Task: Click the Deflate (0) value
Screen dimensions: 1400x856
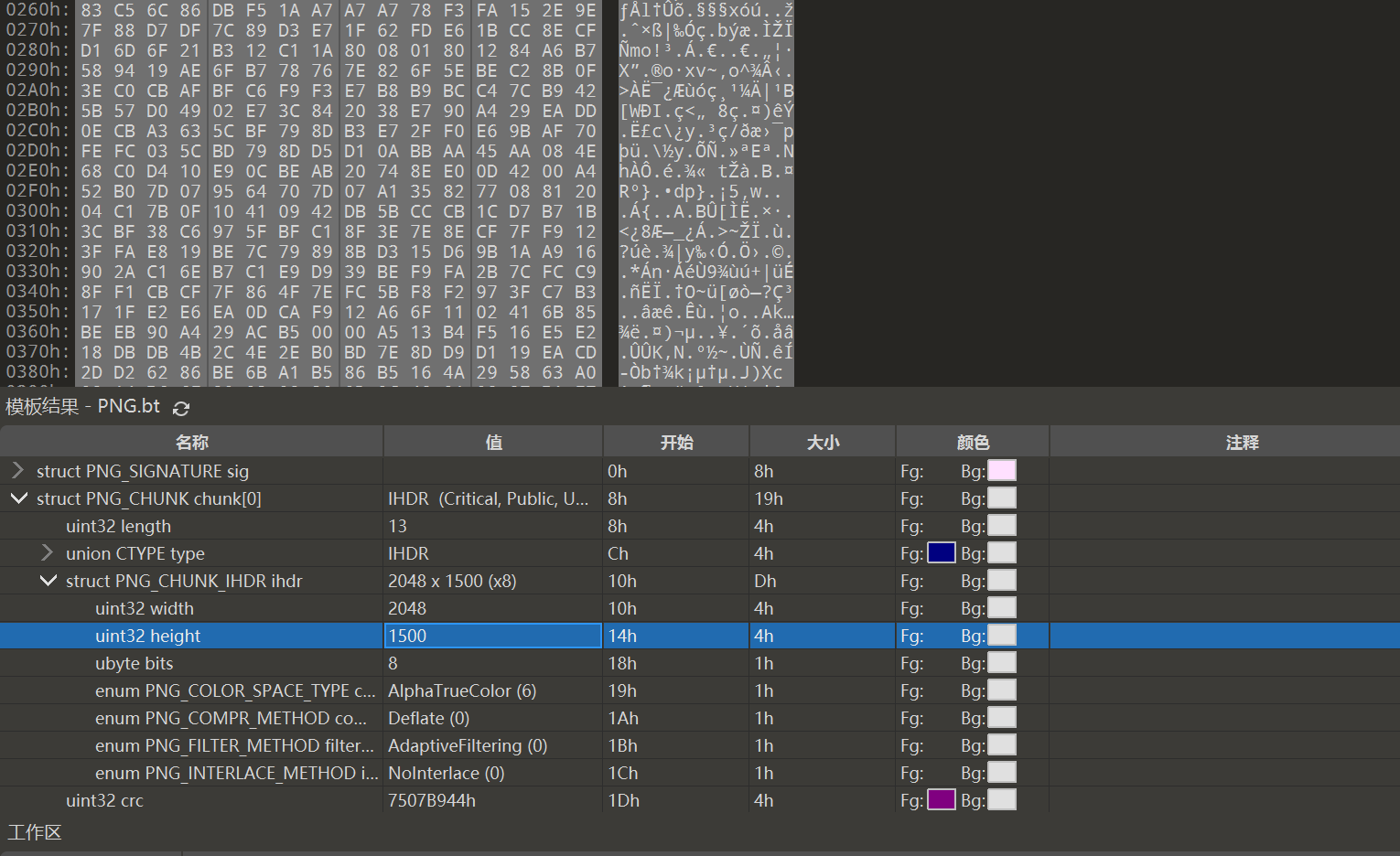Action: 428,718
